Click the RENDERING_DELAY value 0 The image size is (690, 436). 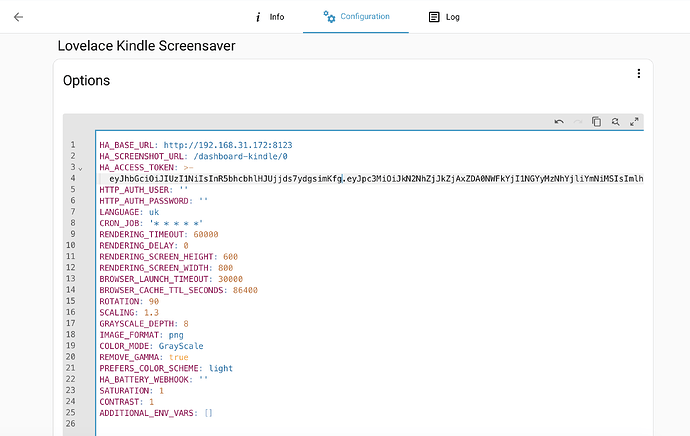(x=186, y=245)
